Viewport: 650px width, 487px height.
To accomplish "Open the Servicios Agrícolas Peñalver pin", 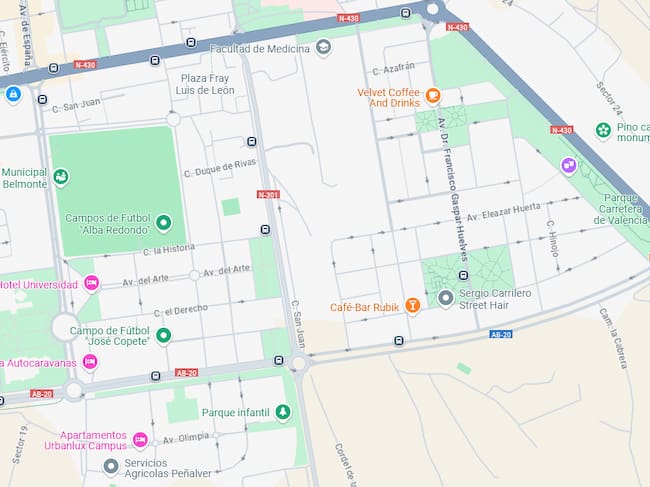I will click(x=111, y=466).
